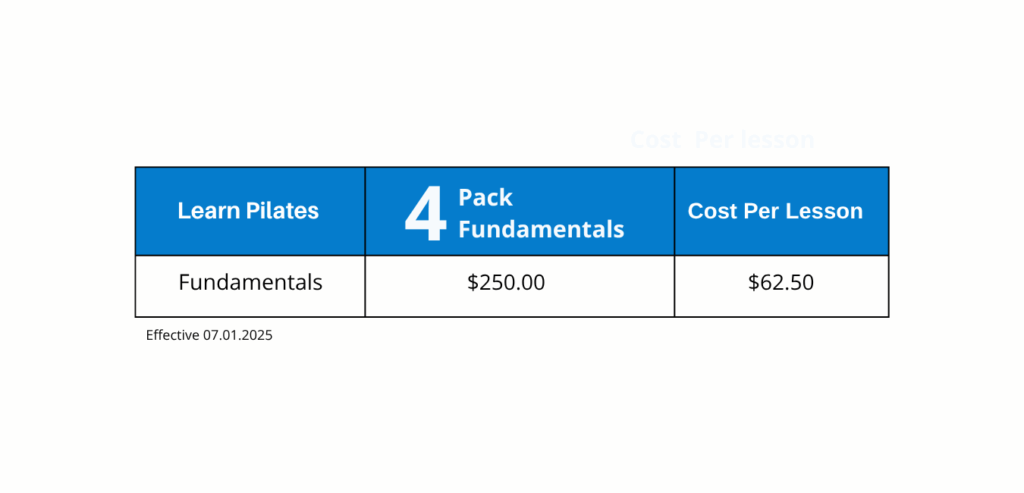Click the date 07.01.2025 below the table
1024x493 pixels.
[x=238, y=336]
